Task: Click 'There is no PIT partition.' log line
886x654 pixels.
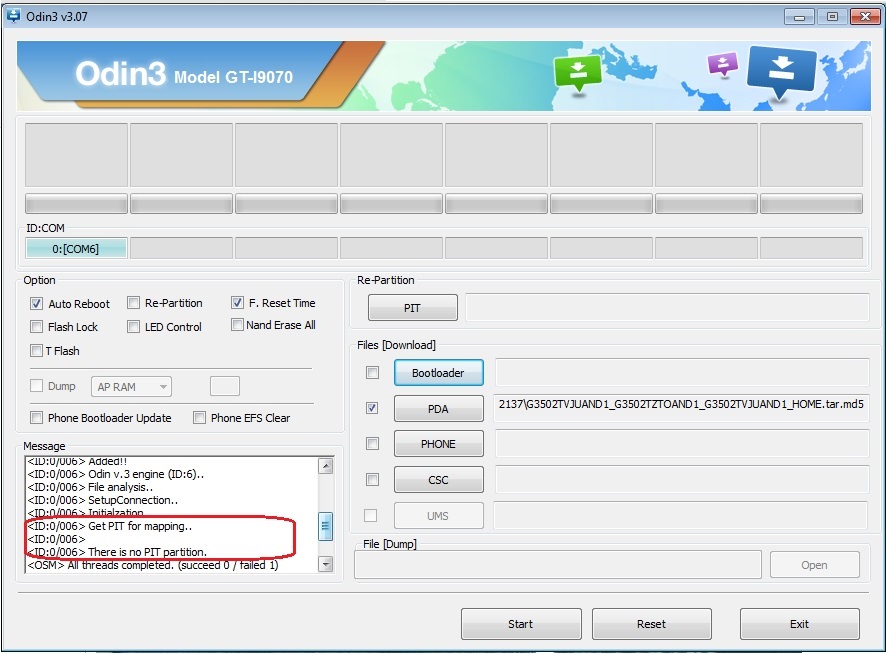Action: tap(117, 552)
